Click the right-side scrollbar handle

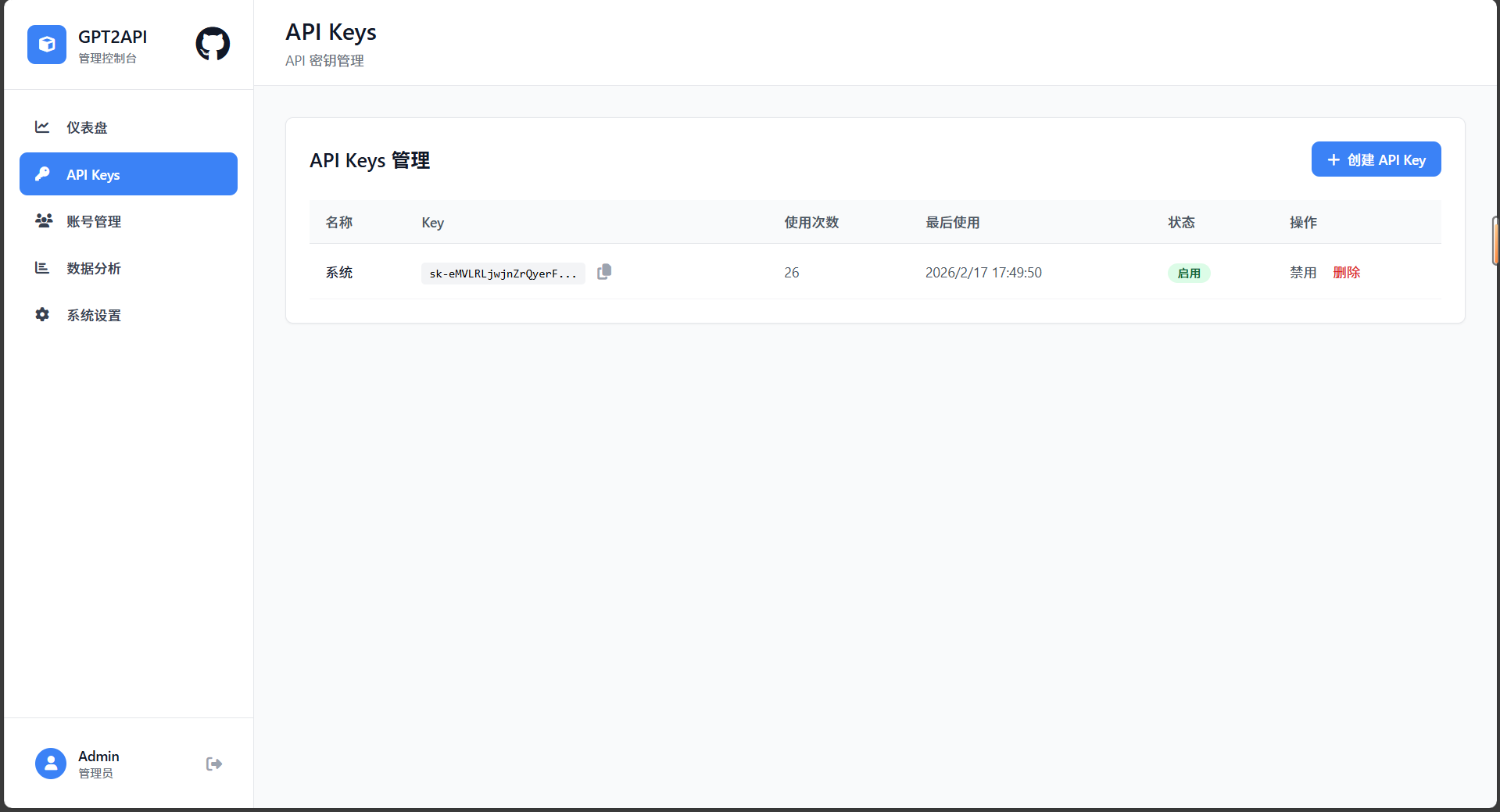[x=1494, y=241]
